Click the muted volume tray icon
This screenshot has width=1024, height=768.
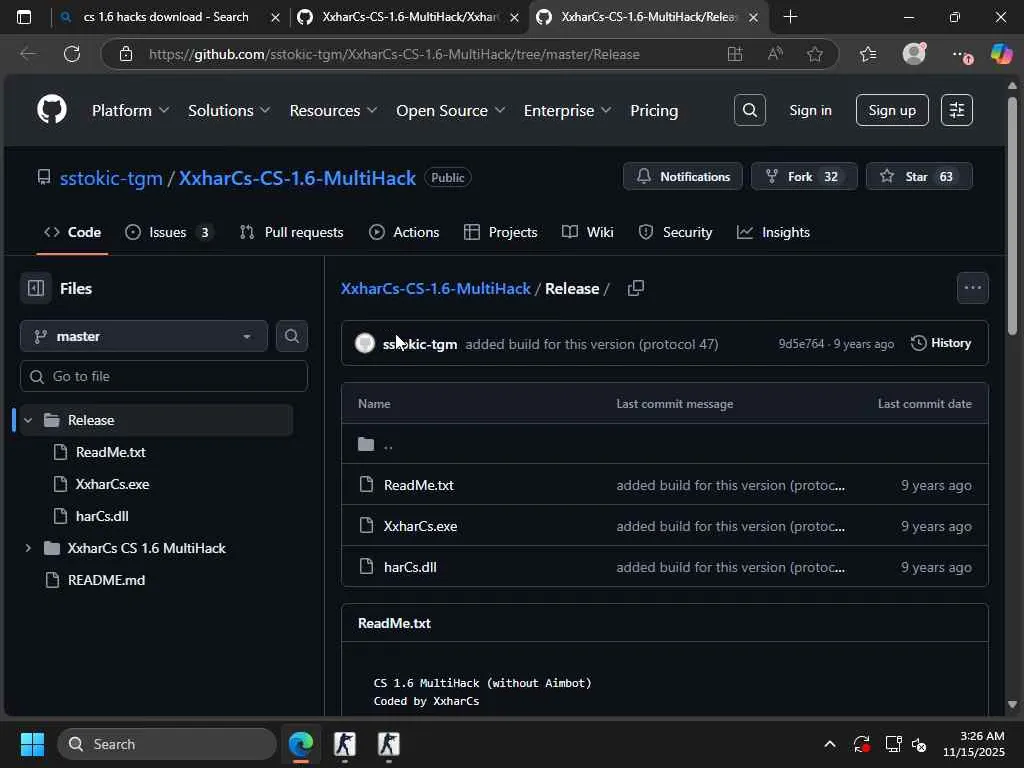pos(920,744)
